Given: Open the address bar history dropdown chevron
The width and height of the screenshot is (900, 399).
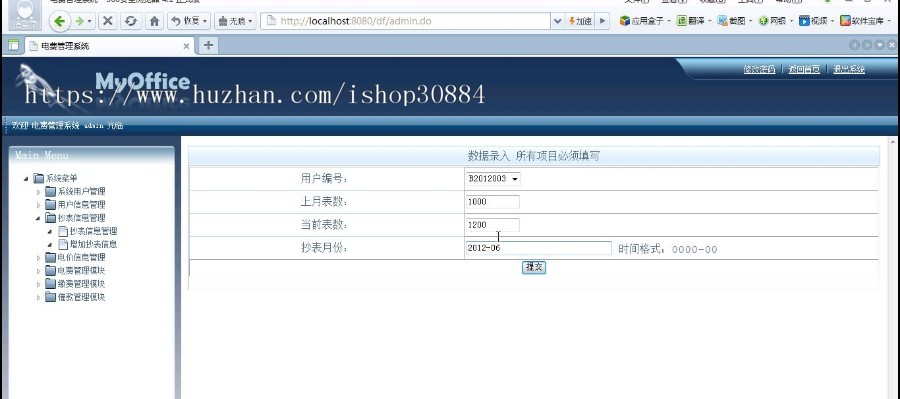Looking at the screenshot, I should pyautogui.click(x=557, y=21).
